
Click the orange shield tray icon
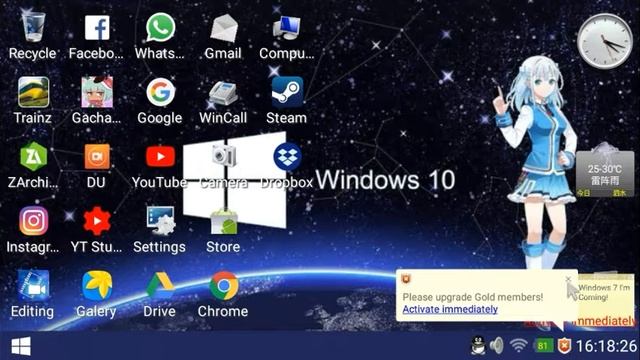[x=564, y=346]
